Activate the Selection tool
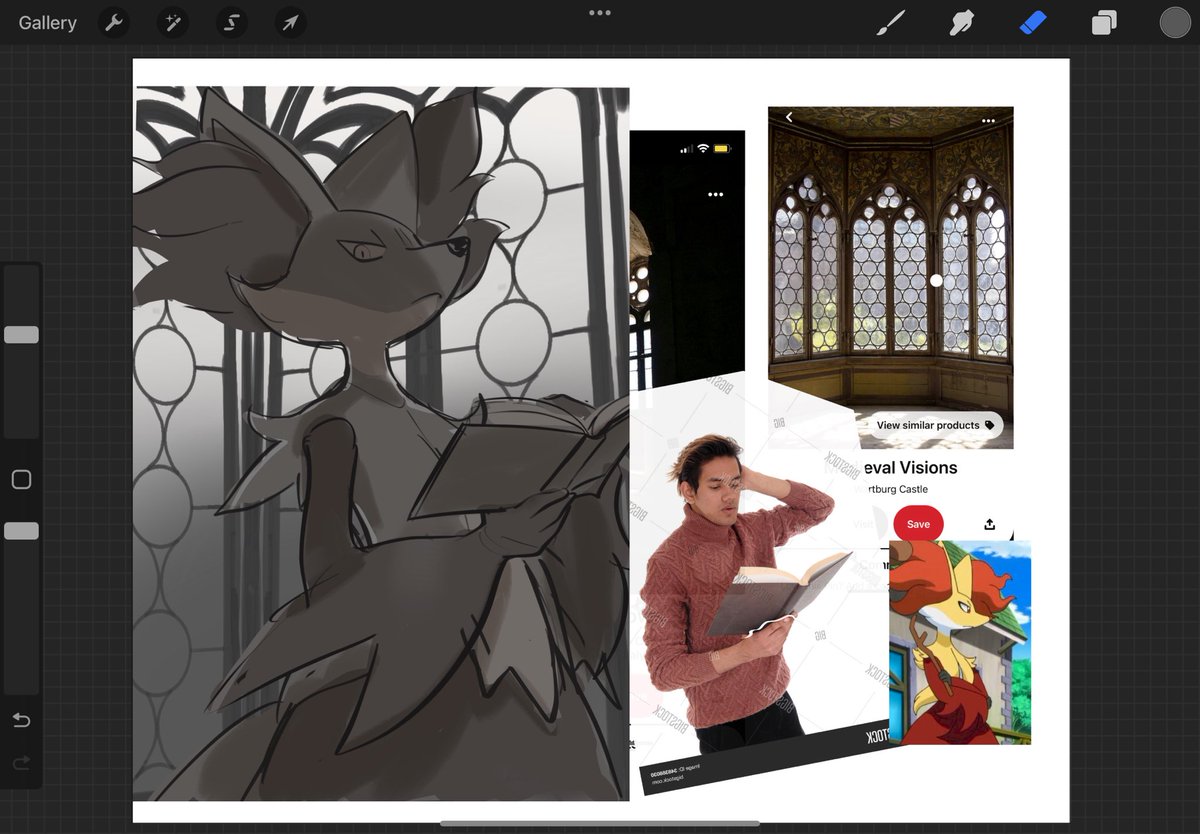 click(232, 23)
